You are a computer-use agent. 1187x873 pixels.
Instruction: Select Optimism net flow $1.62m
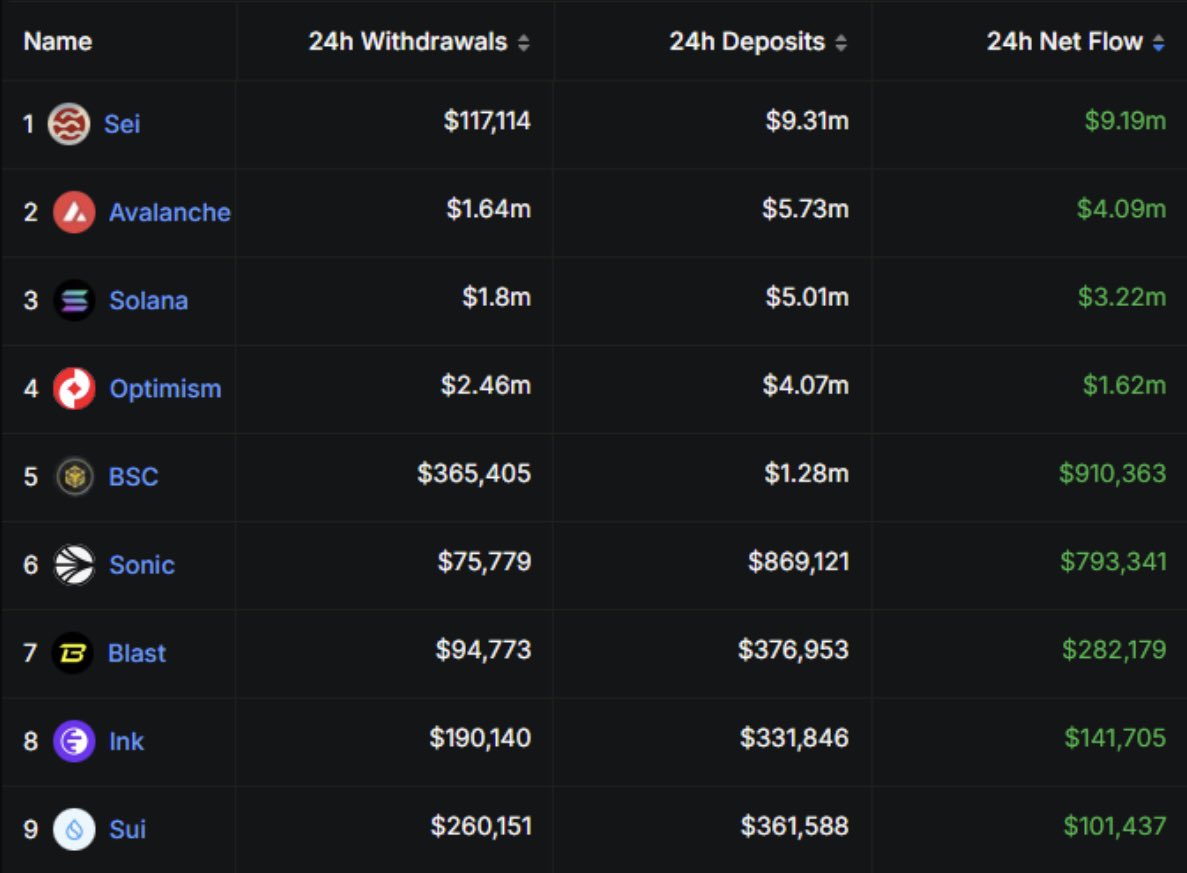(1124, 385)
